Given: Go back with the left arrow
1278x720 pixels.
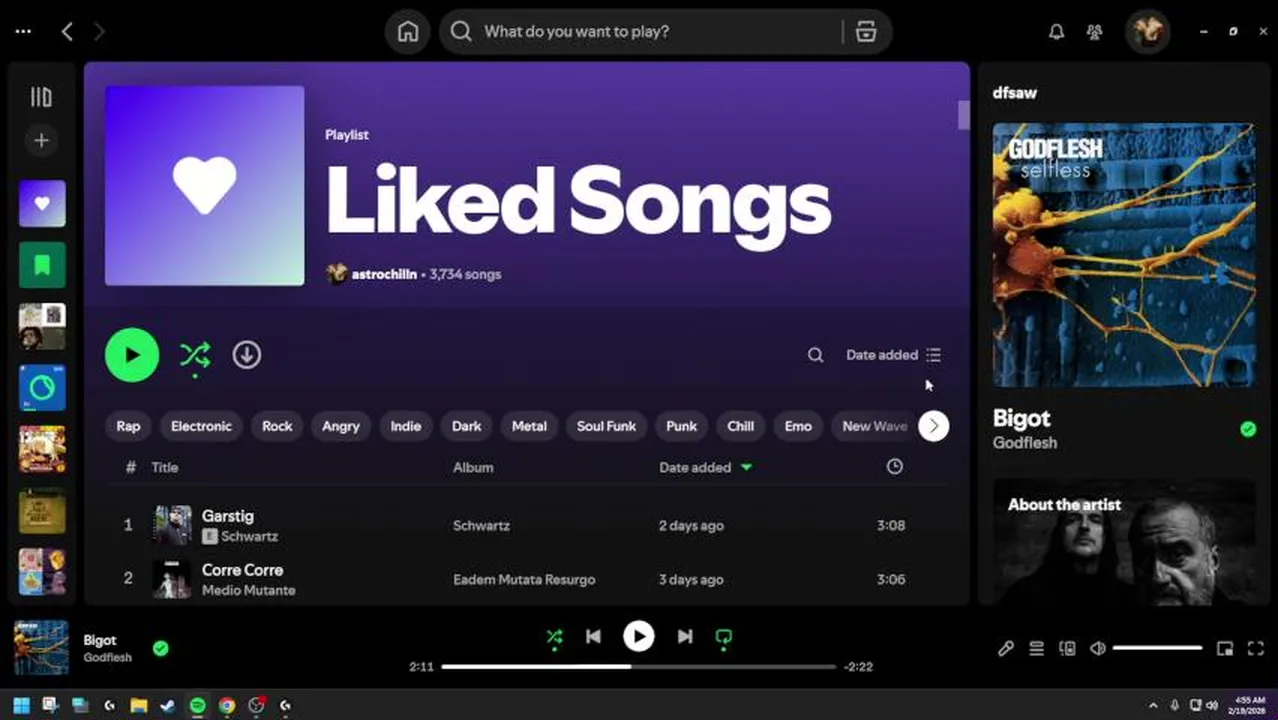Looking at the screenshot, I should point(67,32).
